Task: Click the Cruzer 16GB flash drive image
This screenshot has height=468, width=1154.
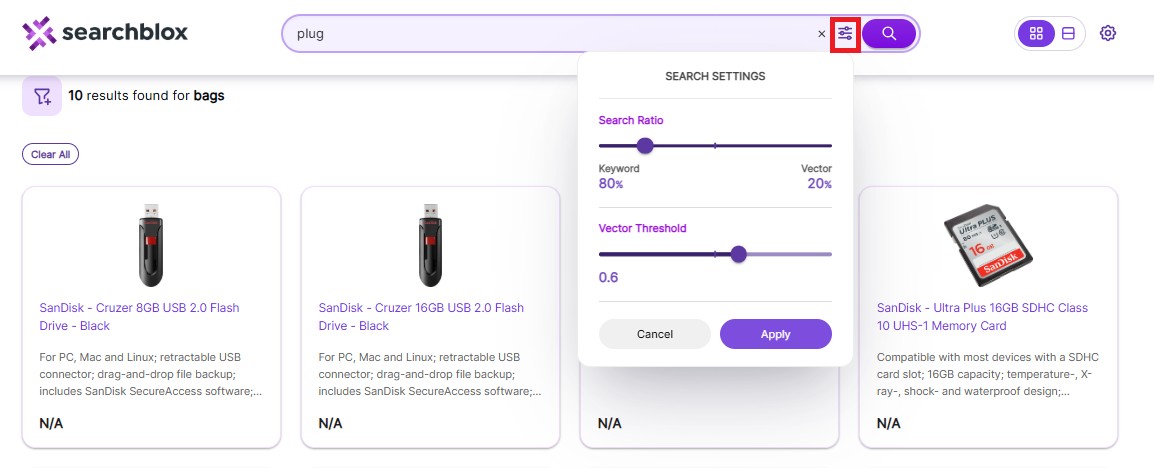Action: 431,245
